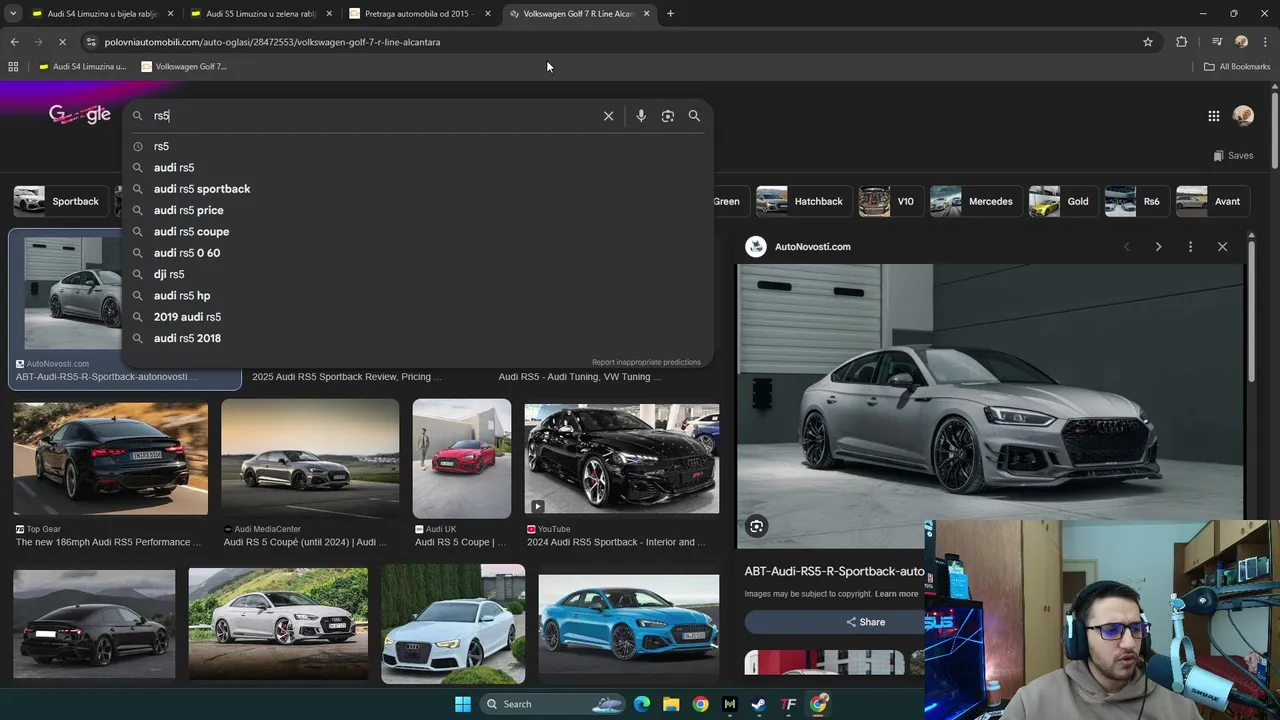Open Top Gear black RS5 thumbnail
The height and width of the screenshot is (720, 1280).
(111, 459)
